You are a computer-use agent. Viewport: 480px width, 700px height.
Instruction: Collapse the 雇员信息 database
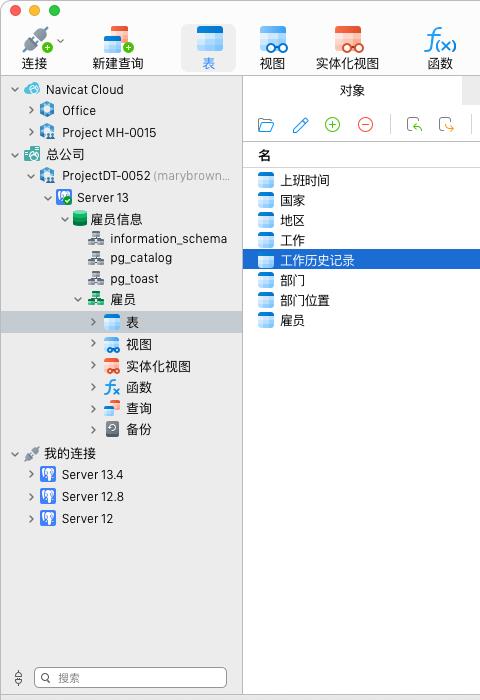coord(65,220)
